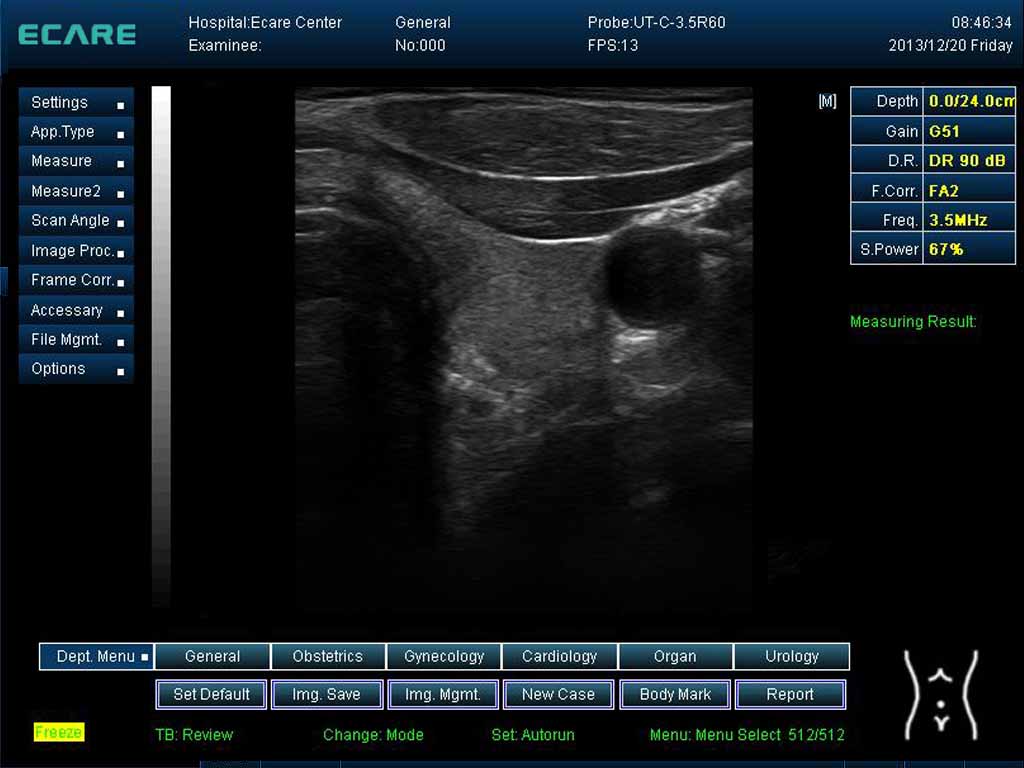
Task: Open the Options menu
Action: coord(76,369)
